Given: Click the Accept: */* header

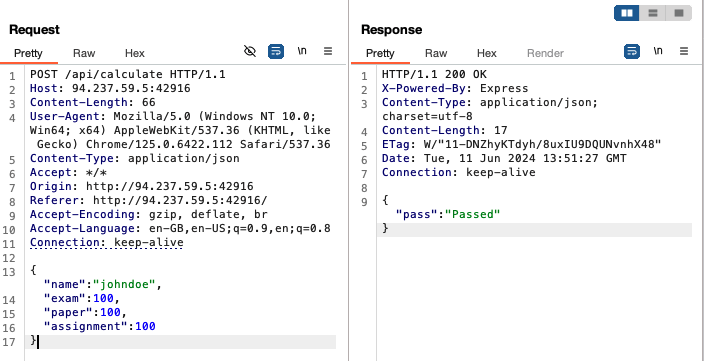Looking at the screenshot, I should click(68, 172).
